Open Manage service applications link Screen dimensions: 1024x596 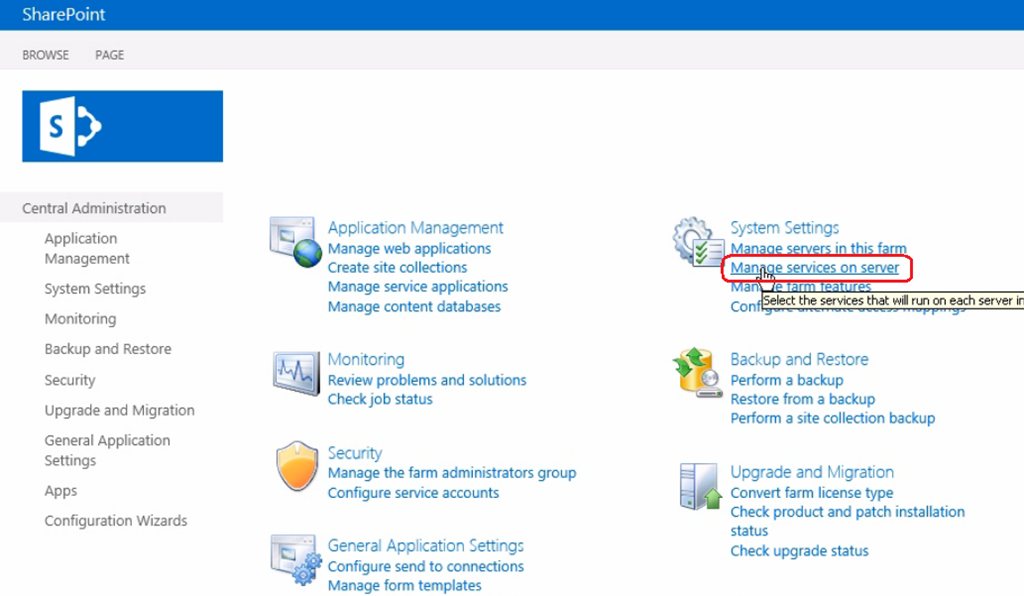click(x=417, y=287)
